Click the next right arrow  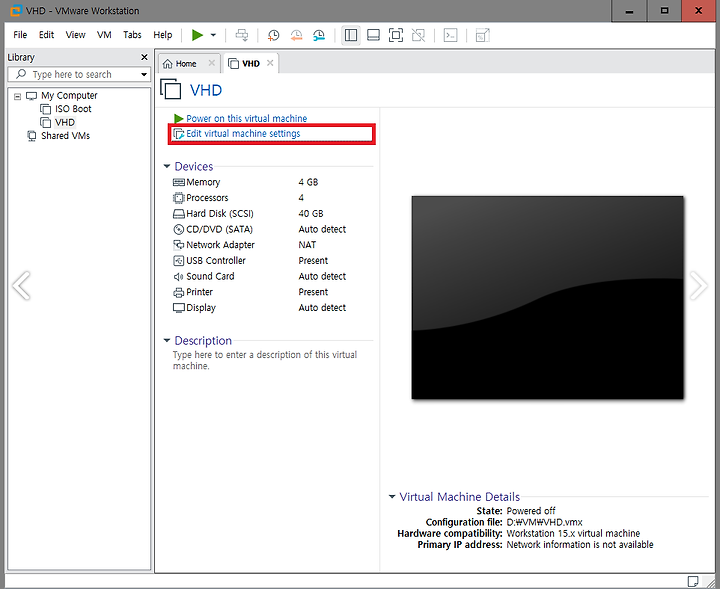pyautogui.click(x=698, y=286)
